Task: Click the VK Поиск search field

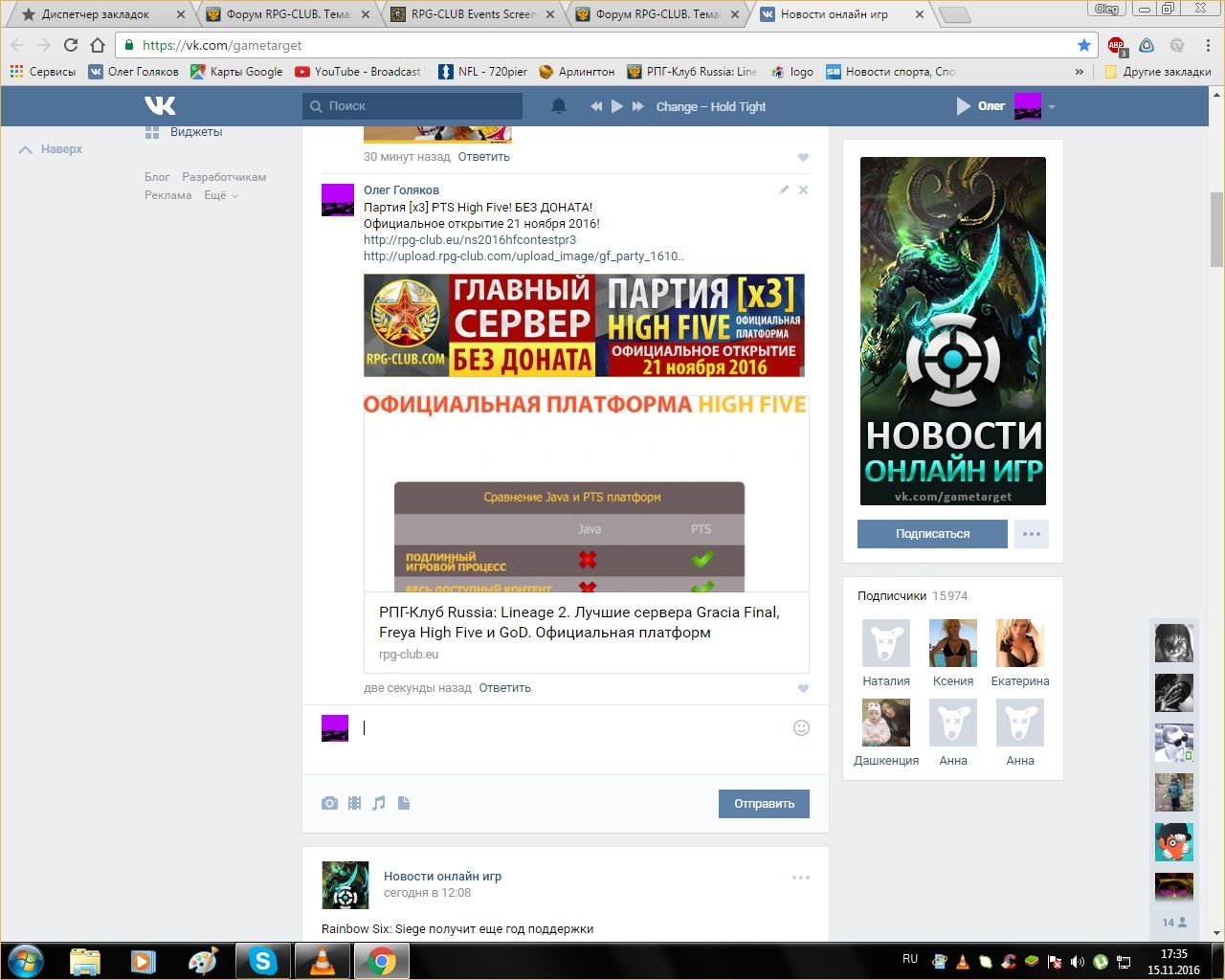Action: 412,106
